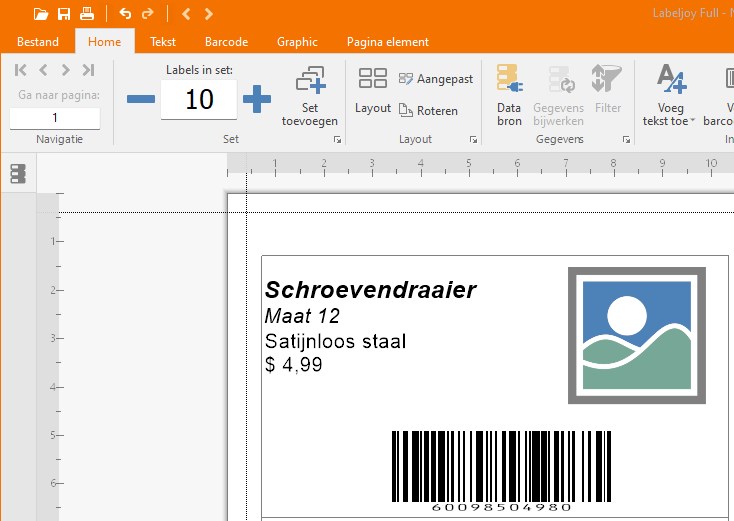Select the Schroevendraaier text on the label
Viewport: 734px width, 521px height.
click(370, 289)
